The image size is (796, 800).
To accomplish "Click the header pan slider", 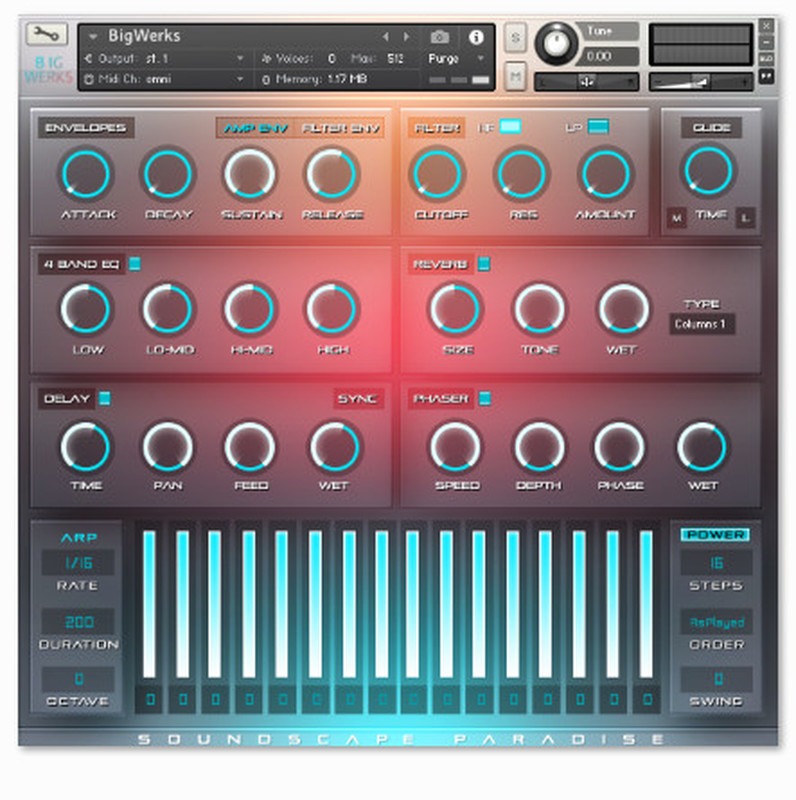I will [x=586, y=82].
